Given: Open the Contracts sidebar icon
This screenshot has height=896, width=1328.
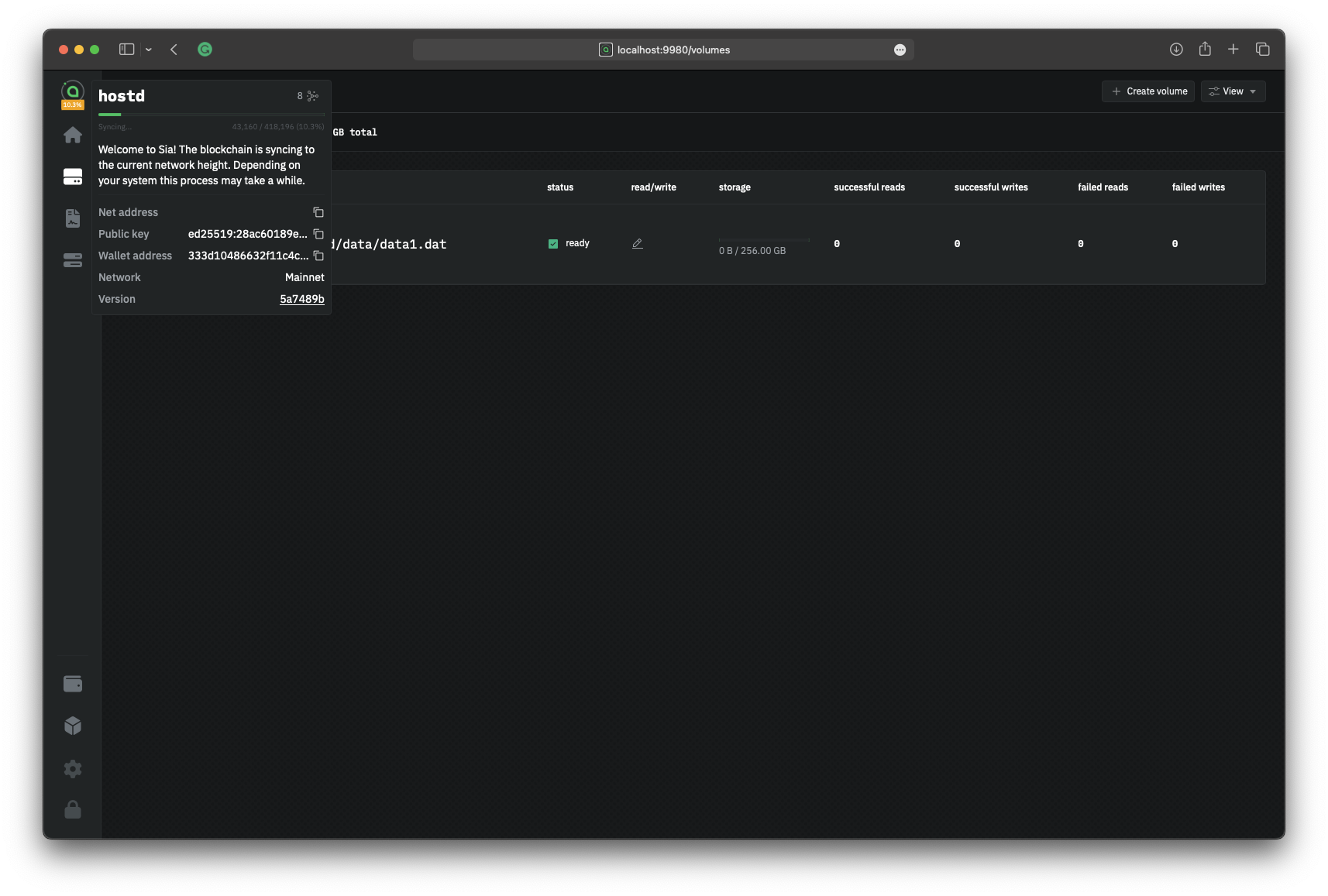Looking at the screenshot, I should point(73,218).
